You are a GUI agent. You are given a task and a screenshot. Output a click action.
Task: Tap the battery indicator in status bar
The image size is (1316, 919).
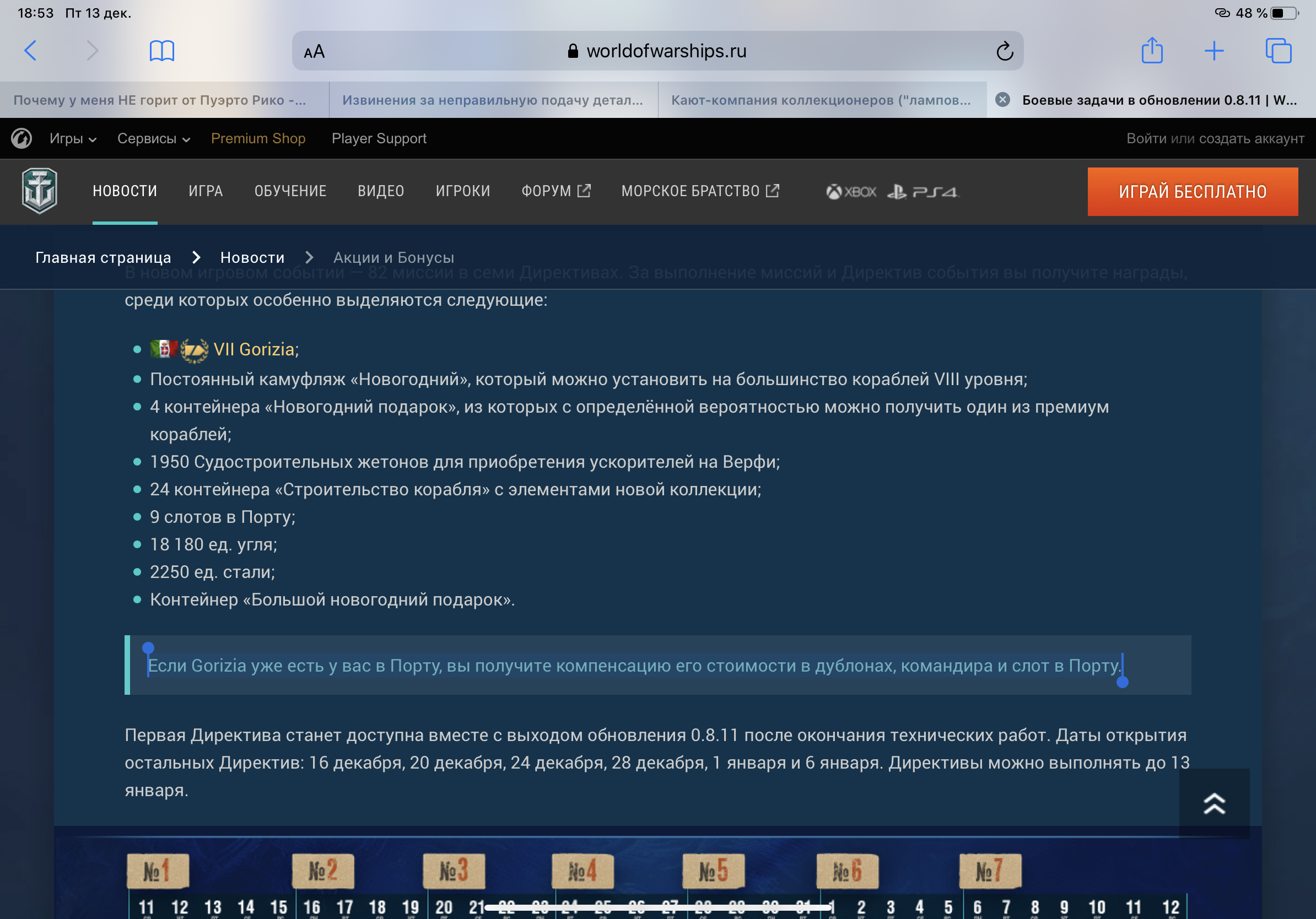[1285, 13]
